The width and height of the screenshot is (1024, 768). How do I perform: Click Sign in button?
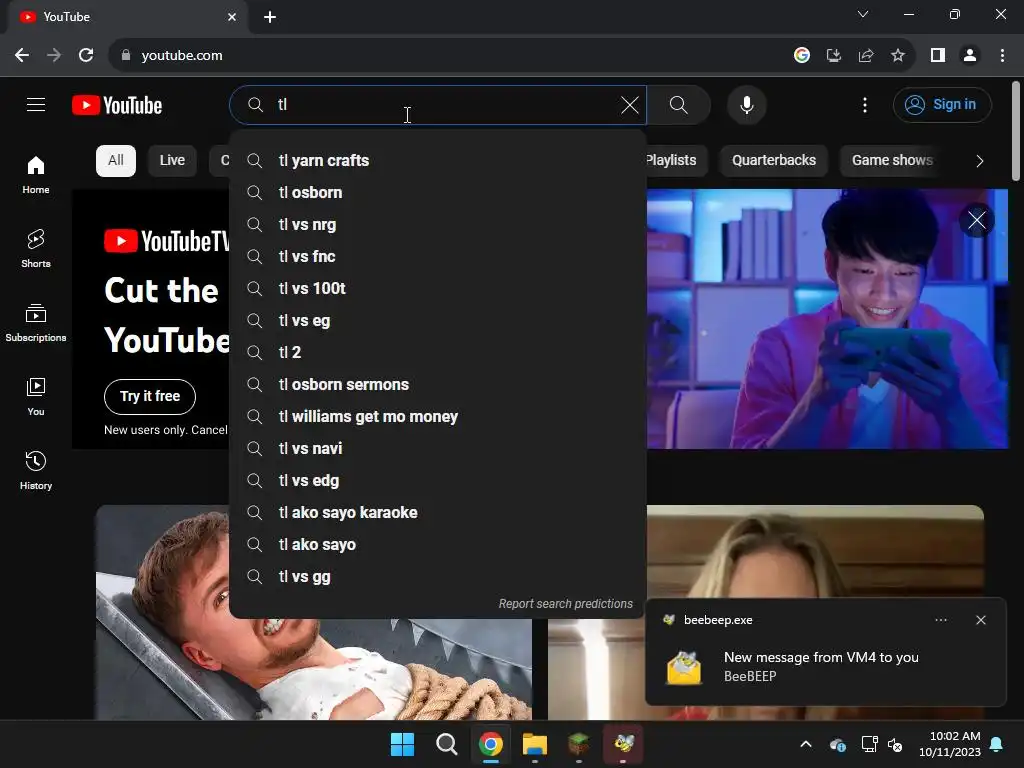click(942, 104)
